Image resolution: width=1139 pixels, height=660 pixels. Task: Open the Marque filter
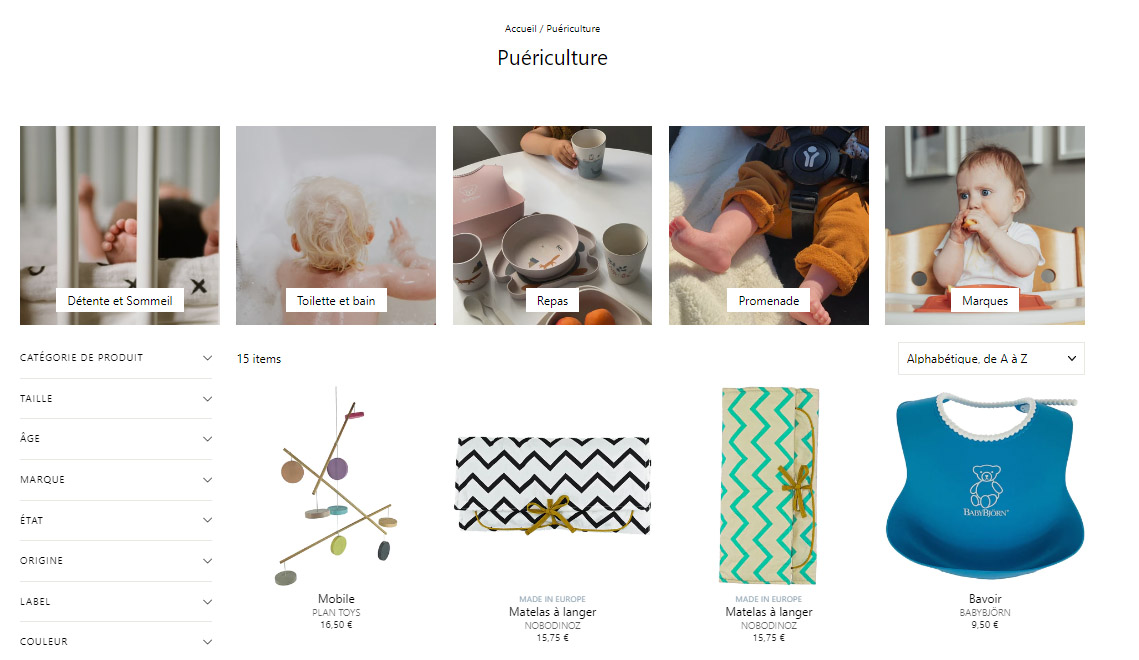tap(116, 480)
